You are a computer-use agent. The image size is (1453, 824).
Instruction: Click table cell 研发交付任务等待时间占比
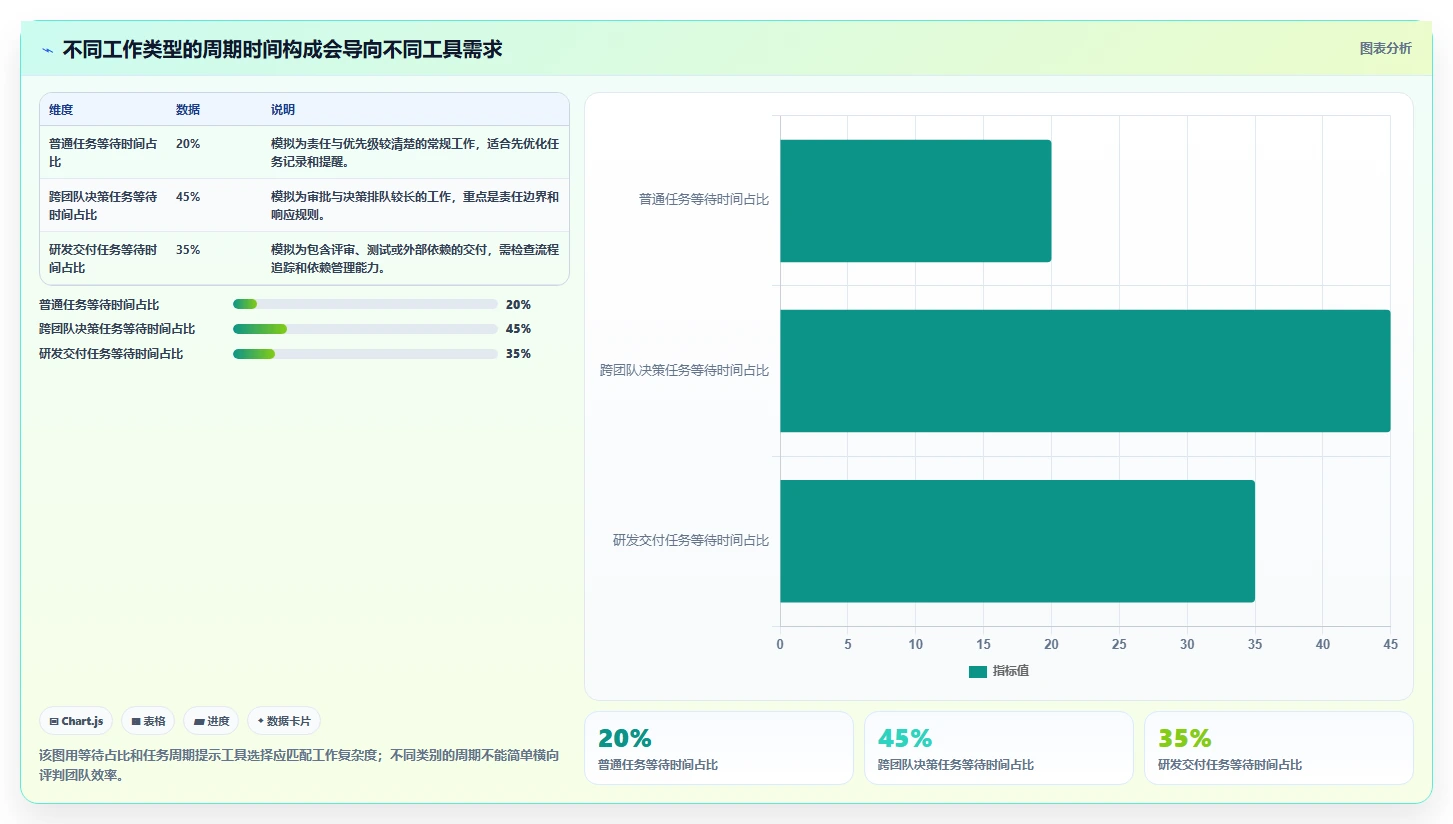point(103,258)
